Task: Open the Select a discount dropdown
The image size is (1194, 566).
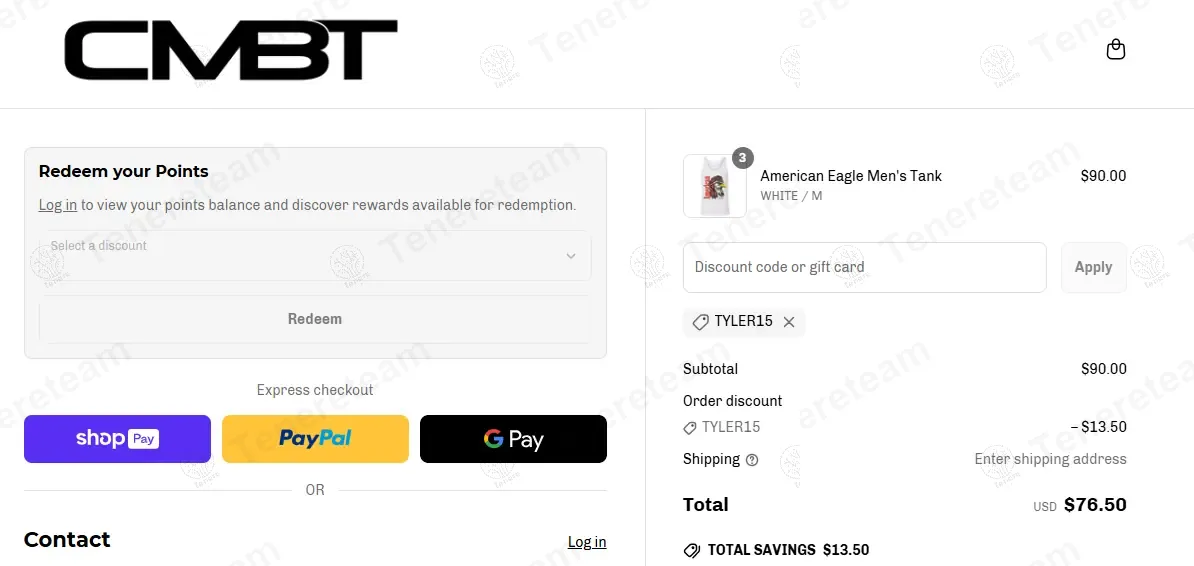Action: pyautogui.click(x=300, y=256)
